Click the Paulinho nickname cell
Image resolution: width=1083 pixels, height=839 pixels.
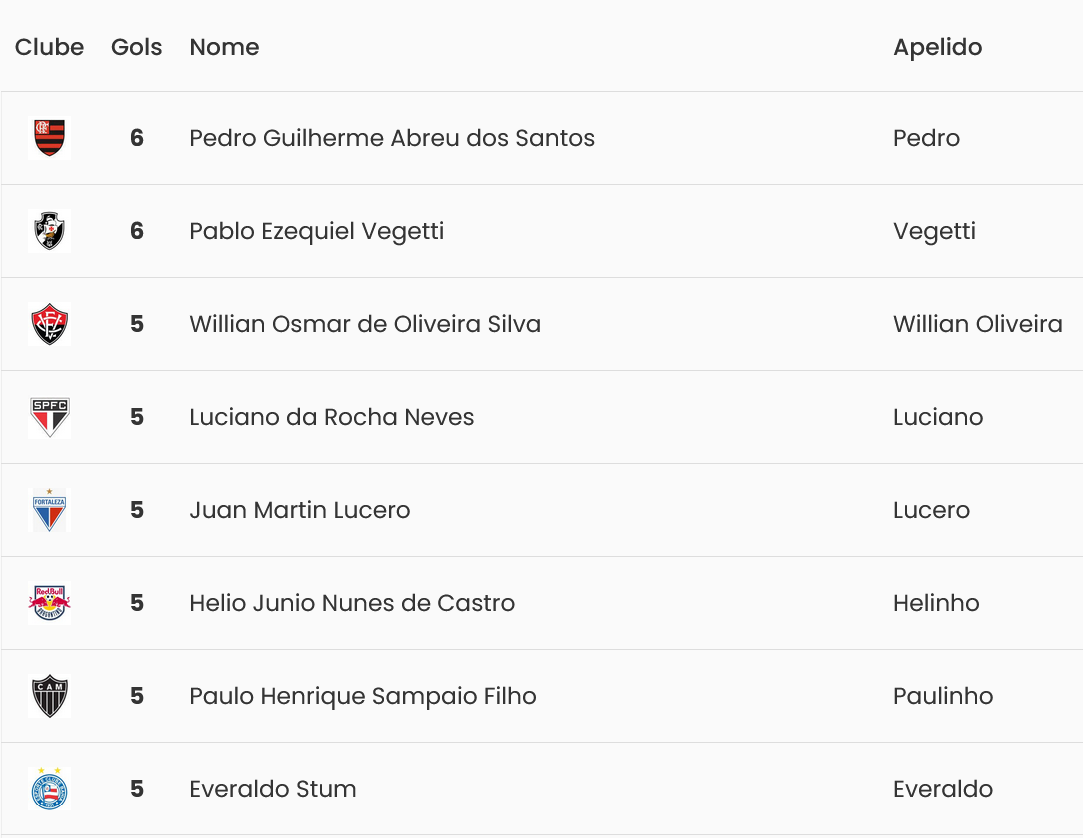(x=943, y=696)
